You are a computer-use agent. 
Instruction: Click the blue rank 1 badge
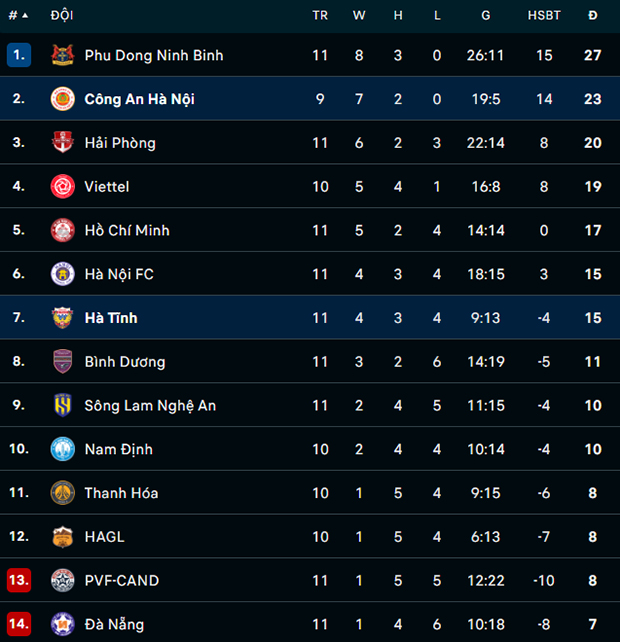click(x=19, y=55)
